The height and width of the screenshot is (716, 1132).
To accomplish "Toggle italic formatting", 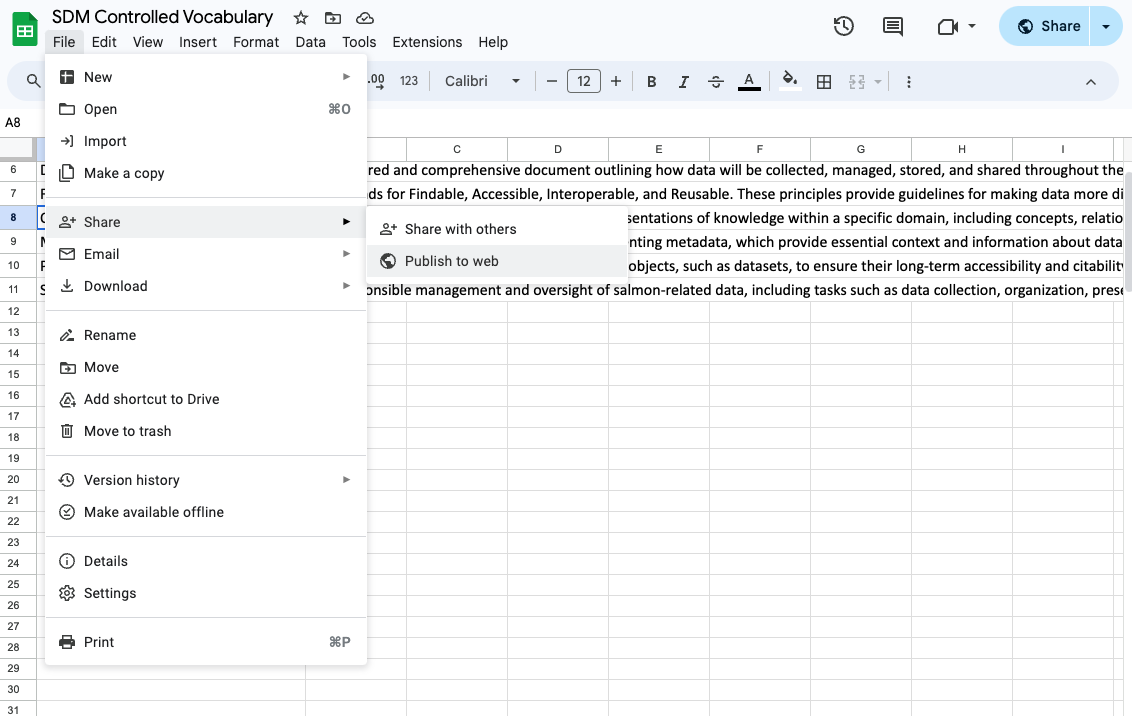I will click(684, 82).
